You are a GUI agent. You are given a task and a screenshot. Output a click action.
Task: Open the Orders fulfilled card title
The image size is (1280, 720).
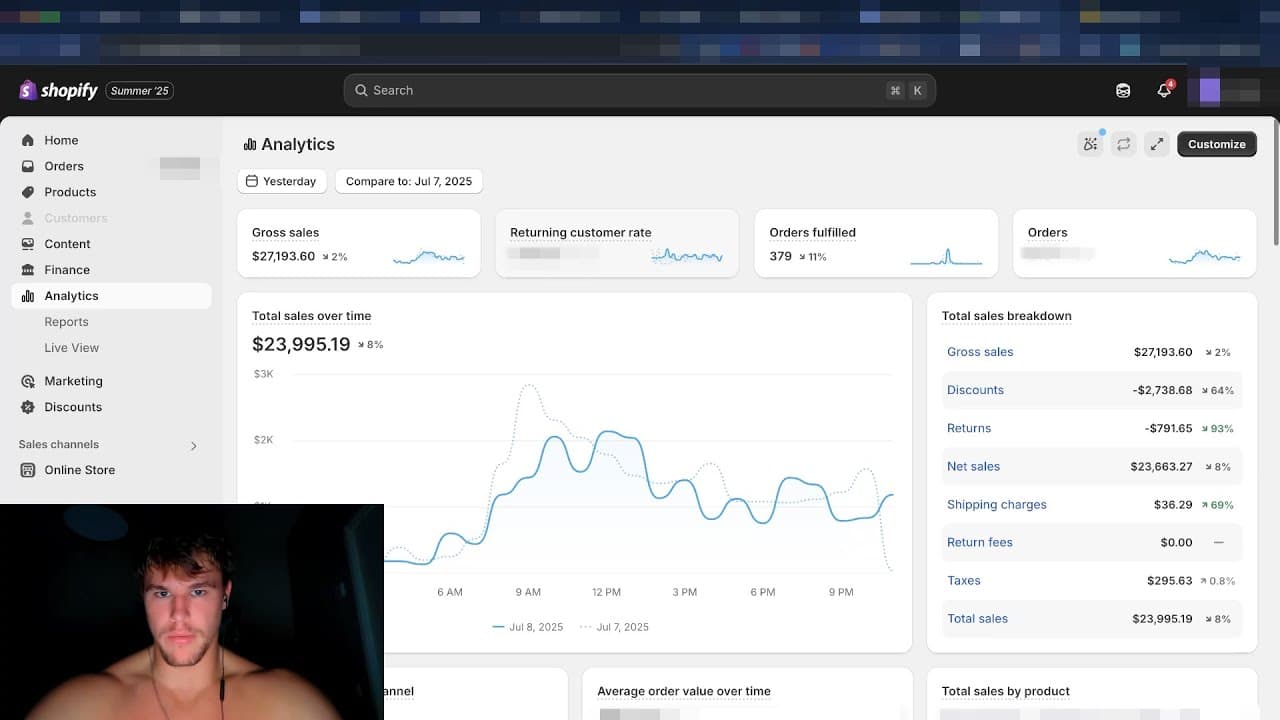[x=812, y=233]
